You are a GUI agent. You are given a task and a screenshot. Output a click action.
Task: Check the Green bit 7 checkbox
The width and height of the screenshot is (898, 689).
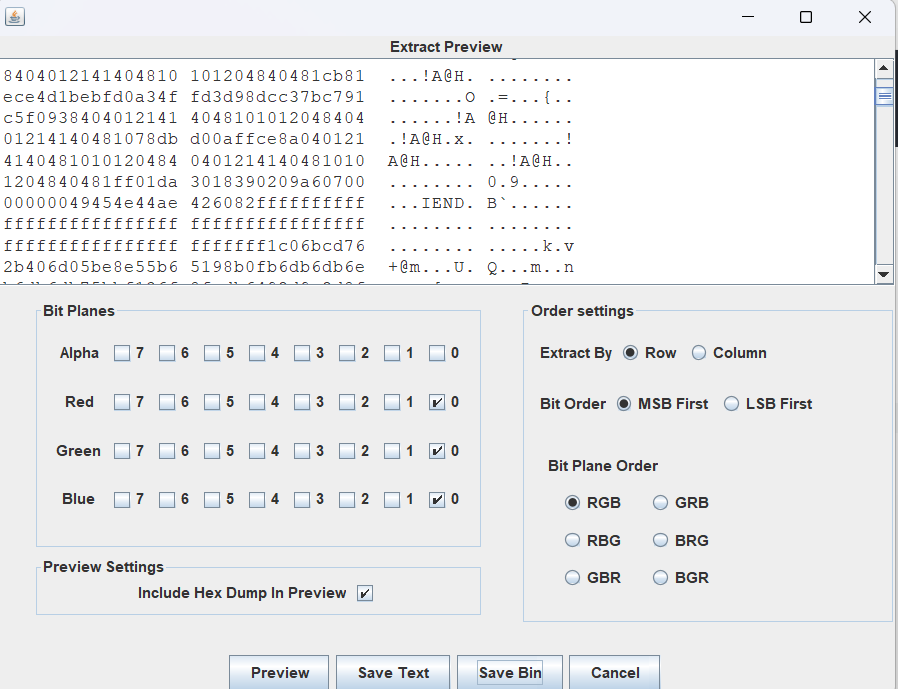pyautogui.click(x=121, y=451)
